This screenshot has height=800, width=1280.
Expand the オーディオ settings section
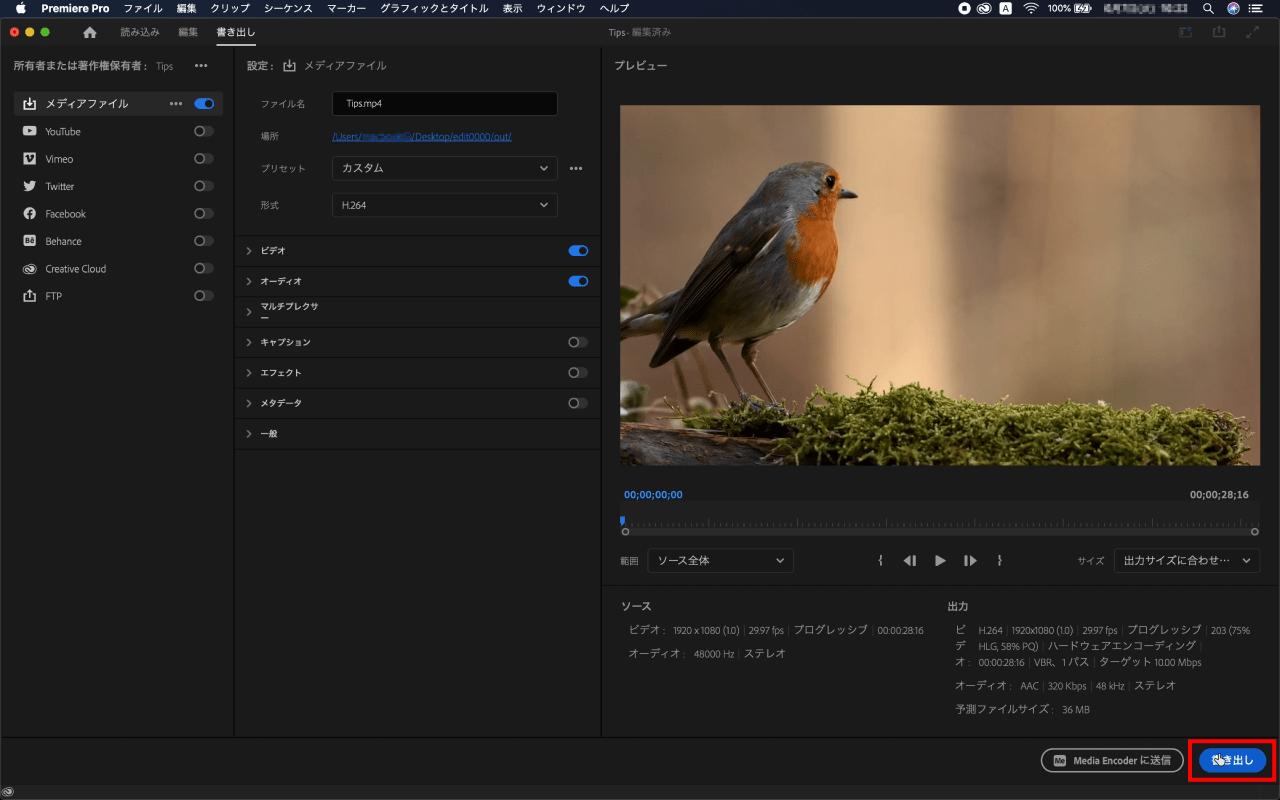(249, 282)
